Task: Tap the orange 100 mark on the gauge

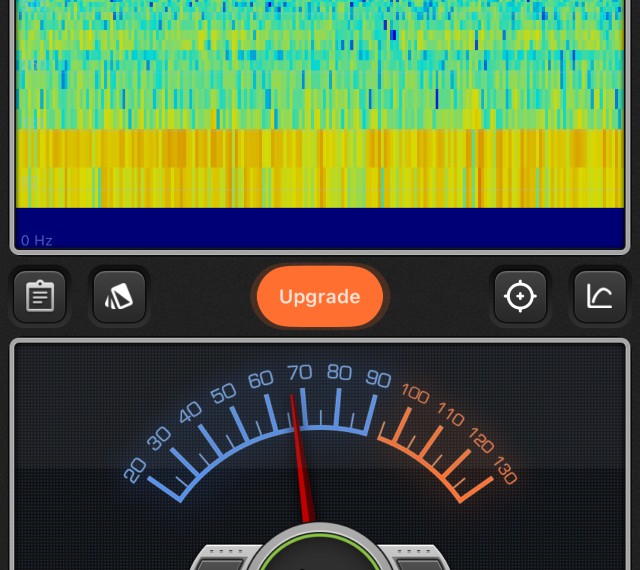Action: pos(415,394)
